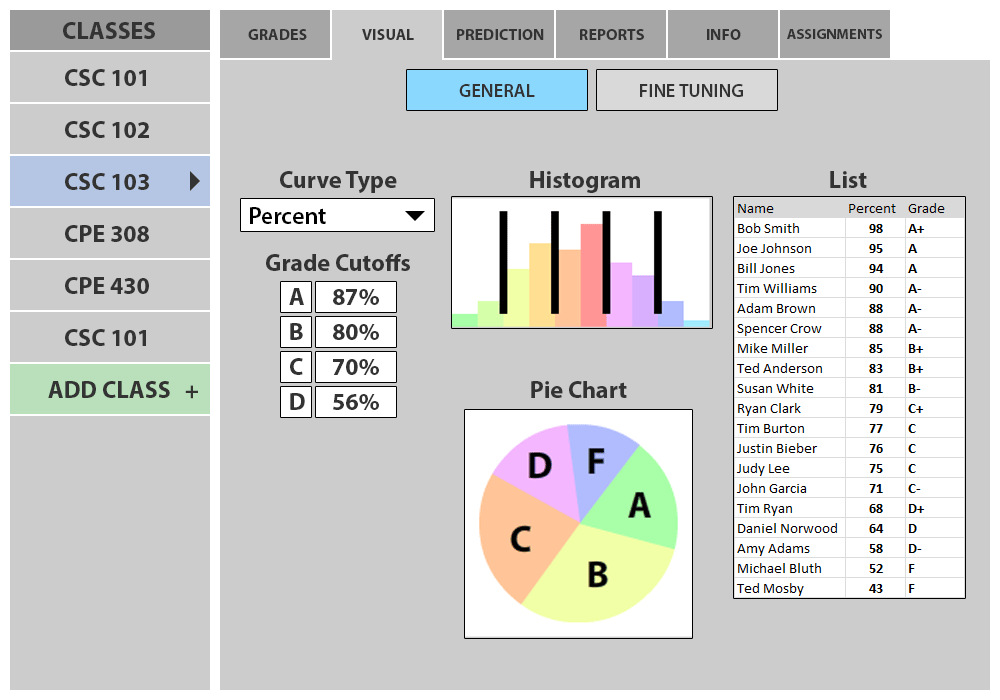The height and width of the screenshot is (700, 1000).
Task: Click the leftmost black cutoff bar in histogram
Action: click(x=503, y=262)
